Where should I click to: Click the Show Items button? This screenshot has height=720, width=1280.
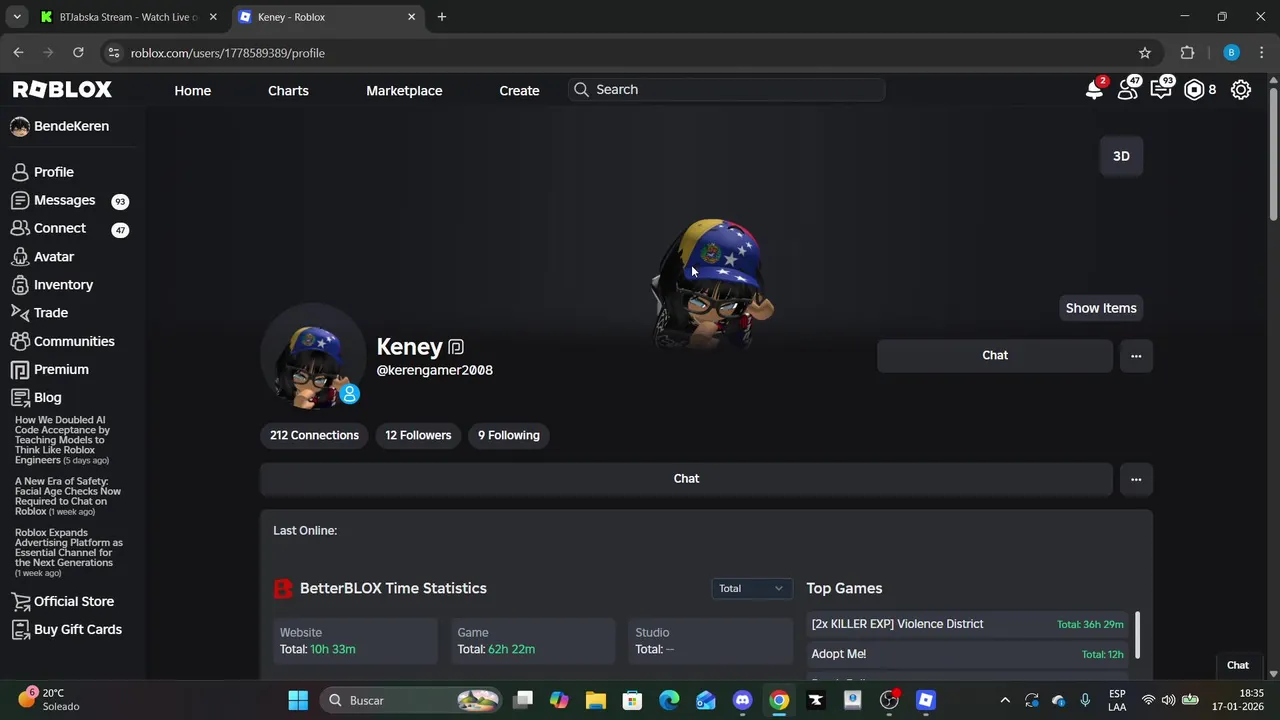pyautogui.click(x=1101, y=308)
